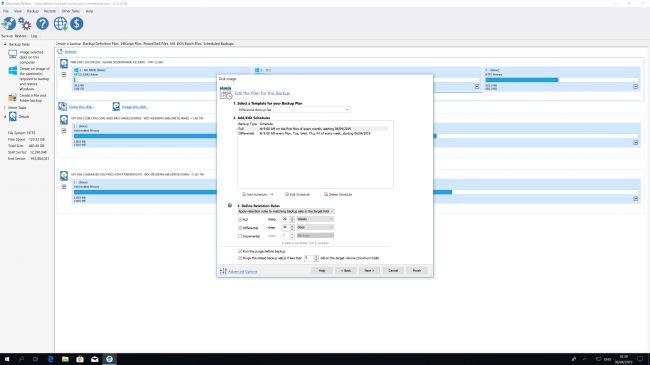Click the Image this disk icon
This screenshot has width=650, height=365.
[x=116, y=107]
